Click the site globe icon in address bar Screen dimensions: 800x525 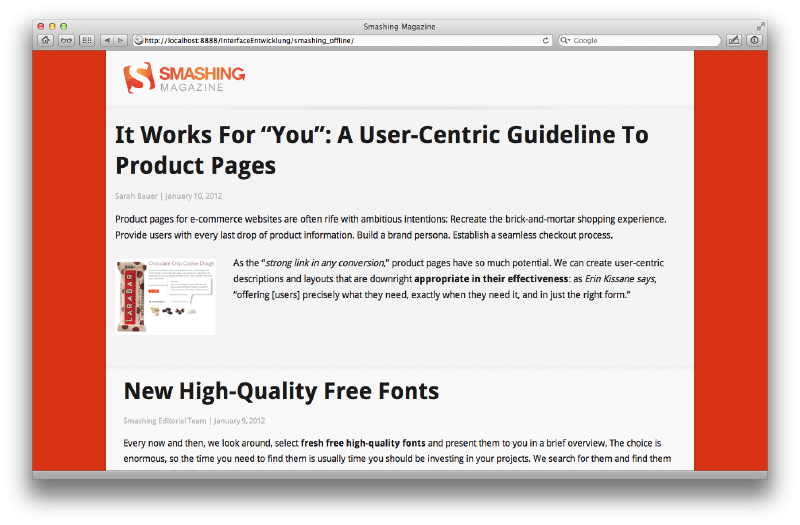[x=138, y=40]
